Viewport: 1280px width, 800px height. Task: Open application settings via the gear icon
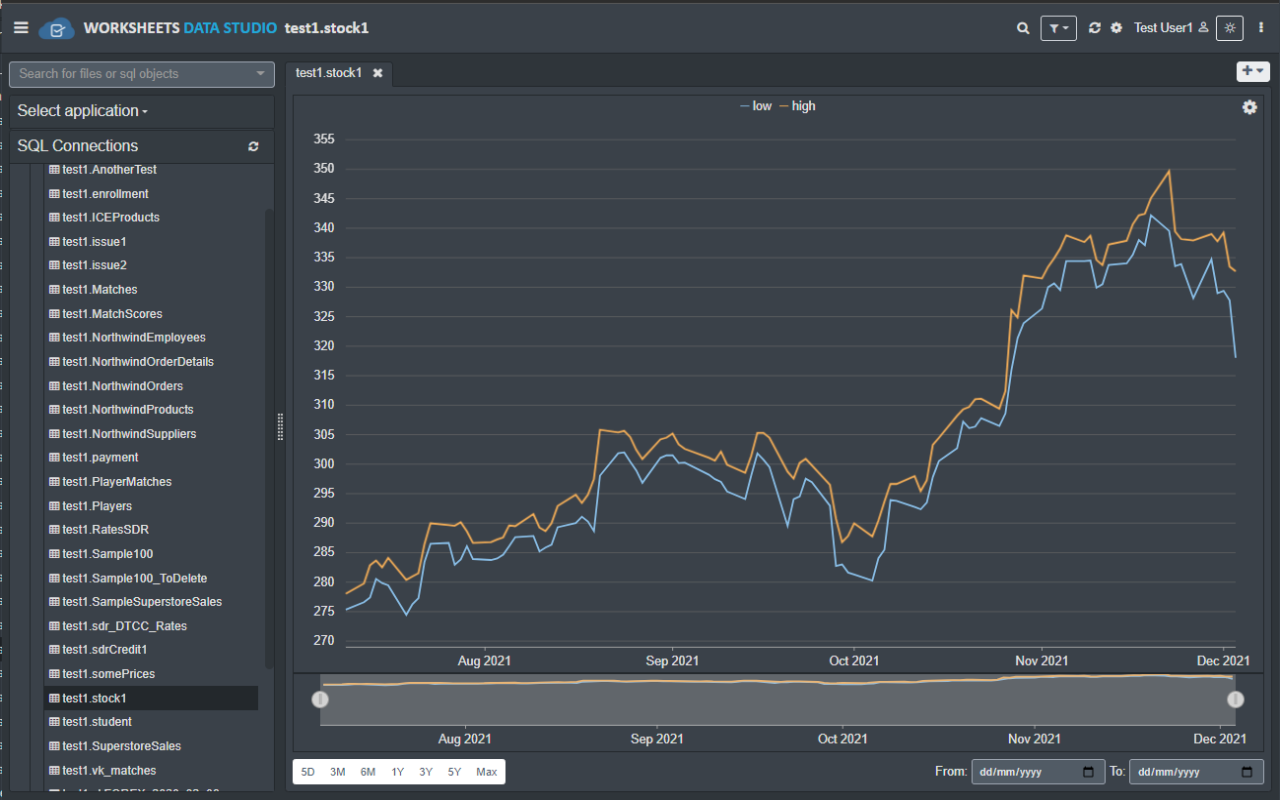(x=1115, y=28)
